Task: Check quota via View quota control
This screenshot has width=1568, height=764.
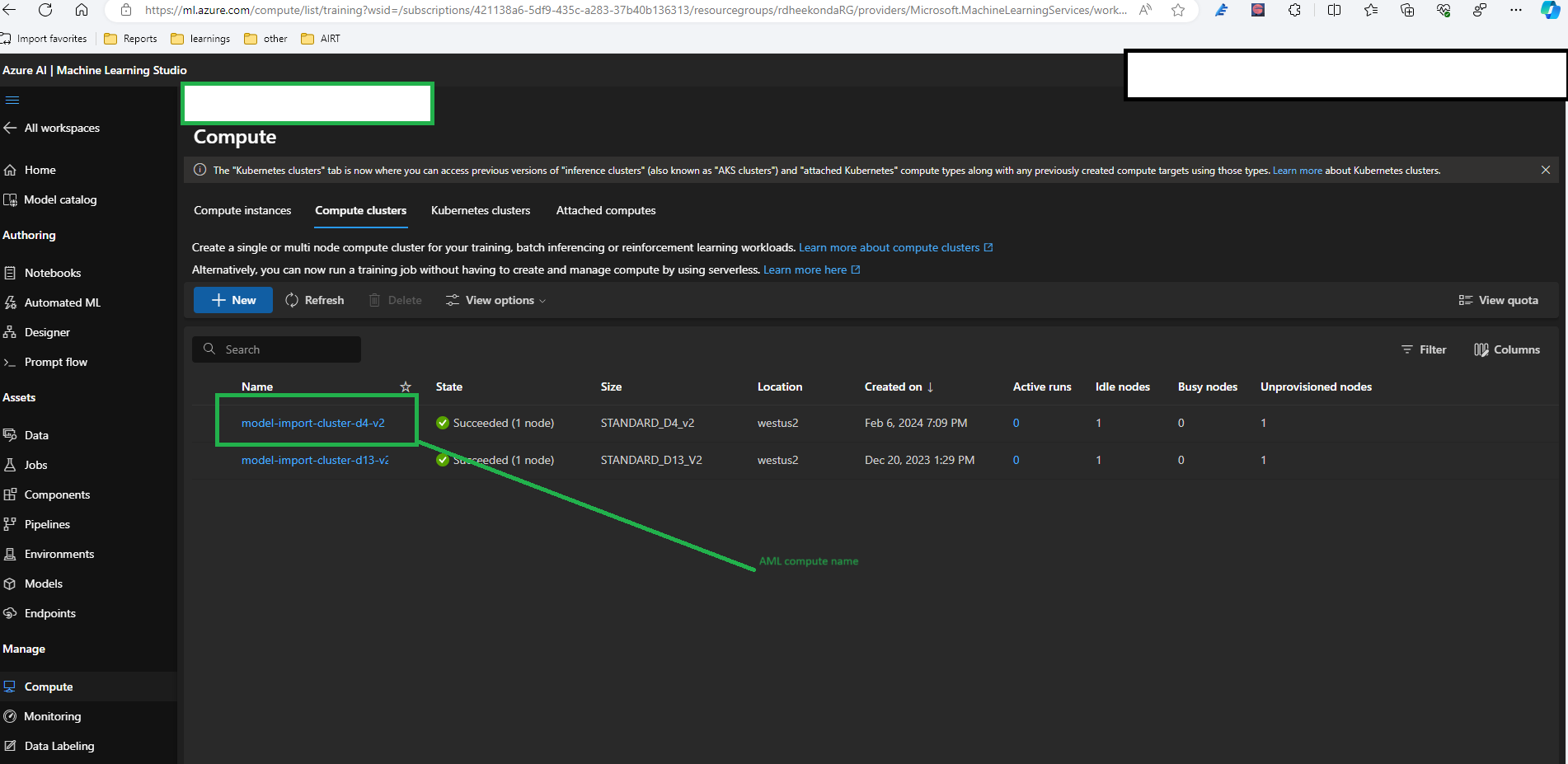Action: pos(1499,299)
